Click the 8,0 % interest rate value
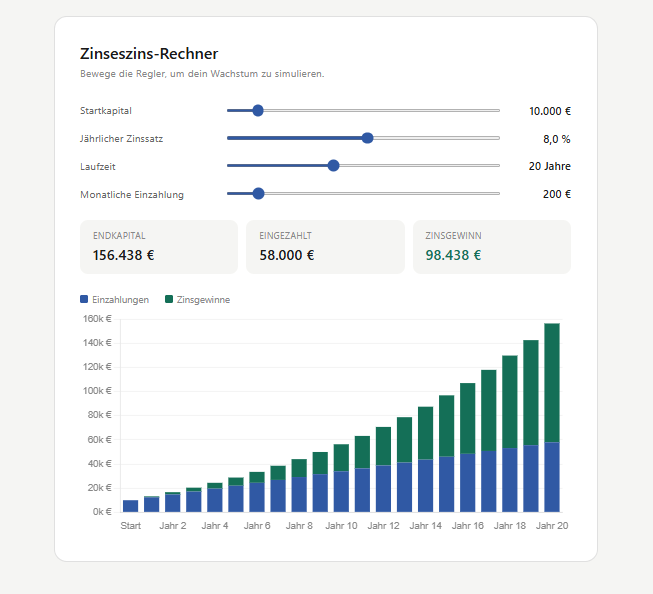Screen dimensions: 653x594 [x=556, y=139]
